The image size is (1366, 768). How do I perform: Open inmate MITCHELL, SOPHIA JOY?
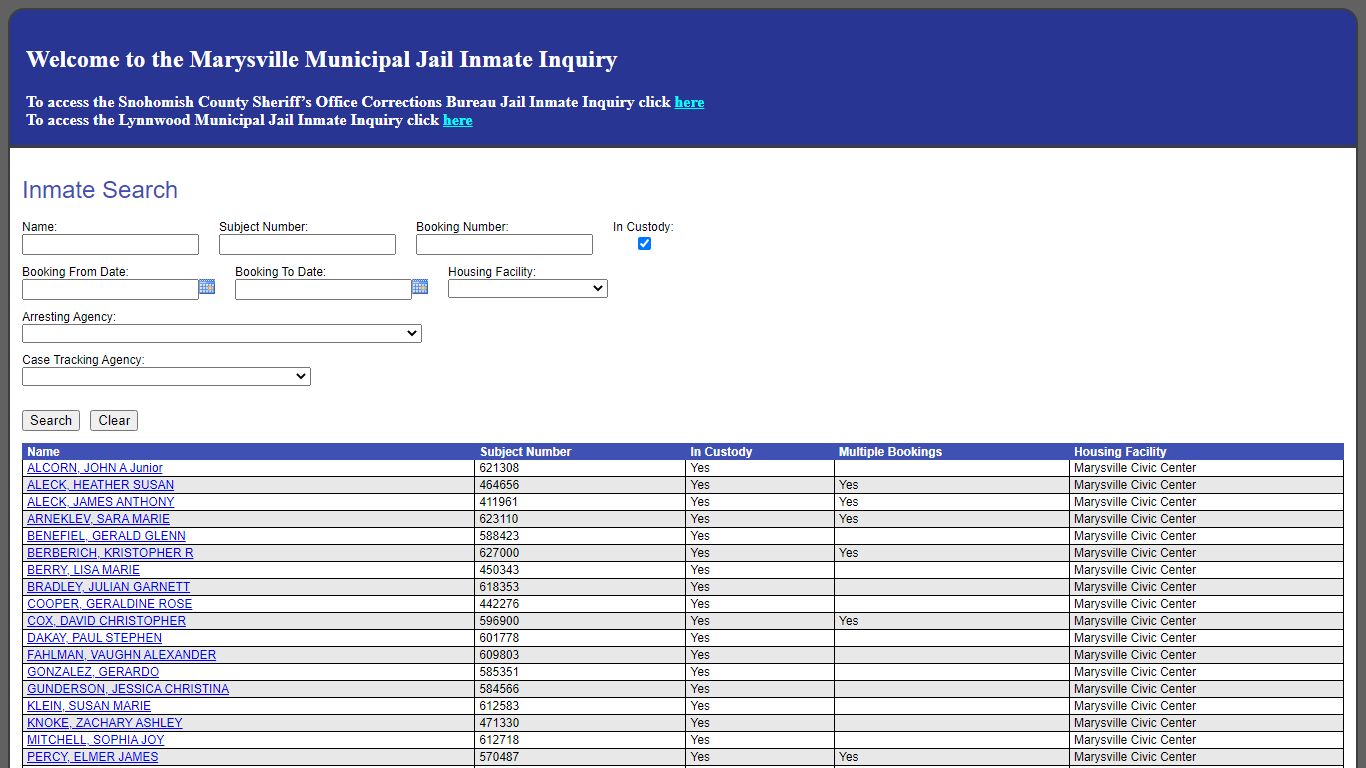[x=95, y=740]
